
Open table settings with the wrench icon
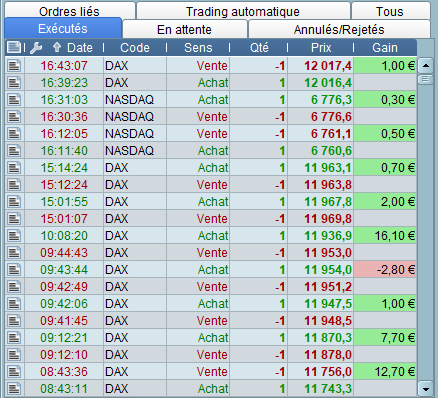(36, 48)
